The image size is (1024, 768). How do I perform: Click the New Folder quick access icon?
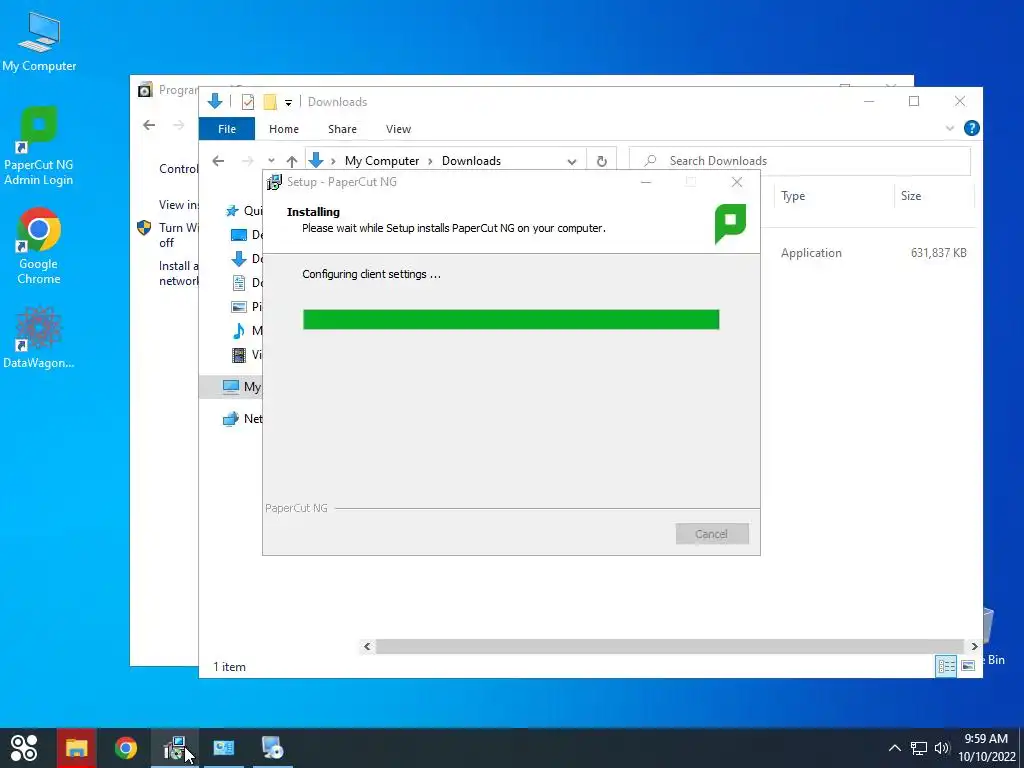(x=270, y=101)
